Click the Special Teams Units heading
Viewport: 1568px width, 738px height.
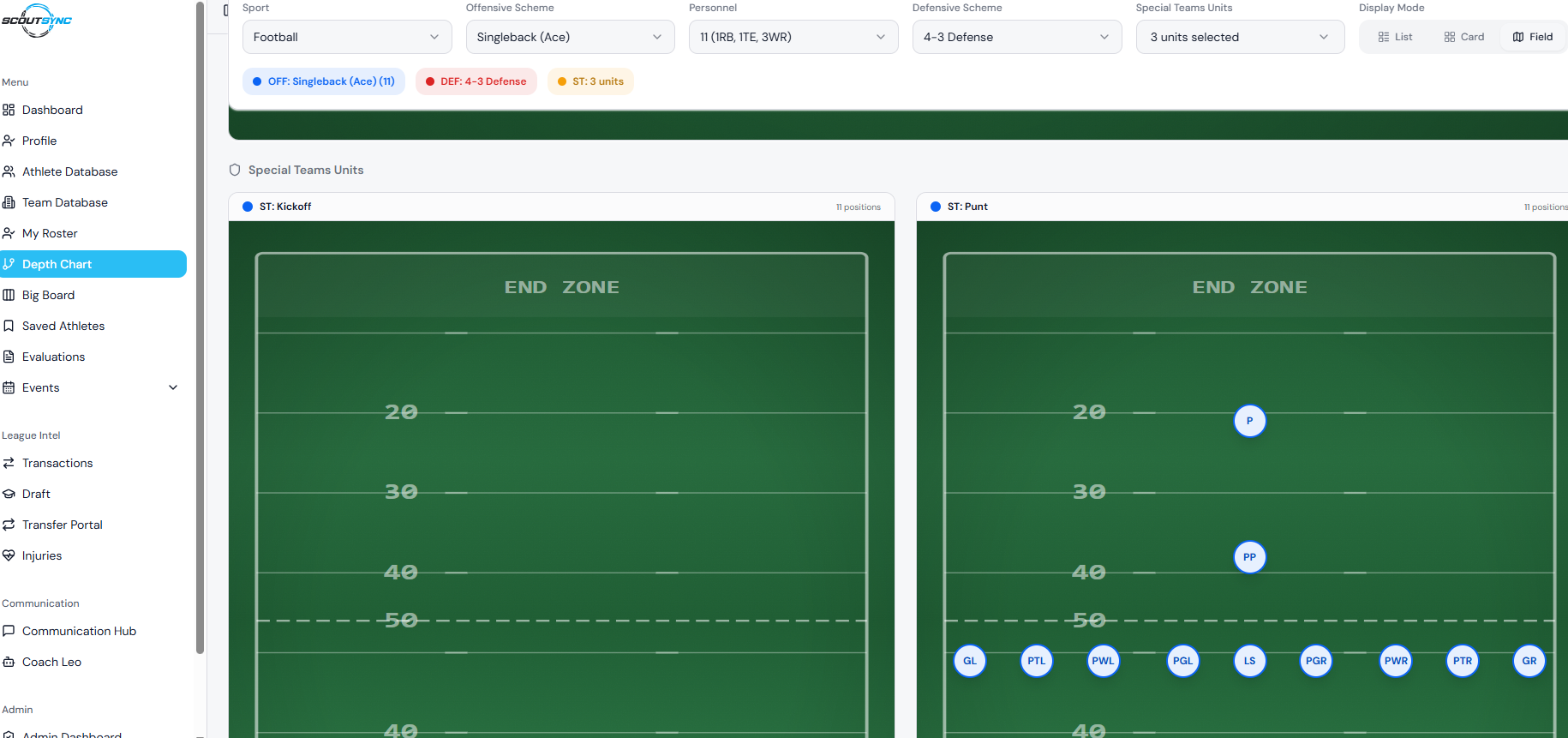[x=306, y=170]
